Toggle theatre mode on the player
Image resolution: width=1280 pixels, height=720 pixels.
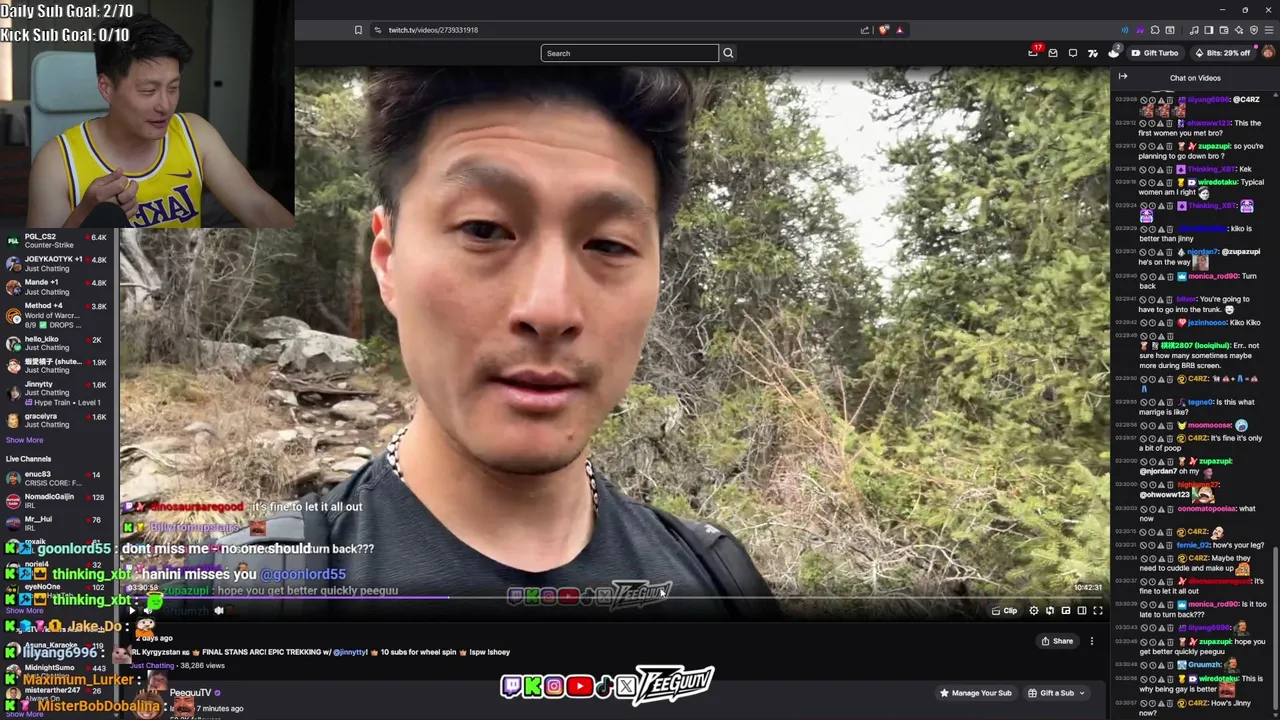point(1082,611)
